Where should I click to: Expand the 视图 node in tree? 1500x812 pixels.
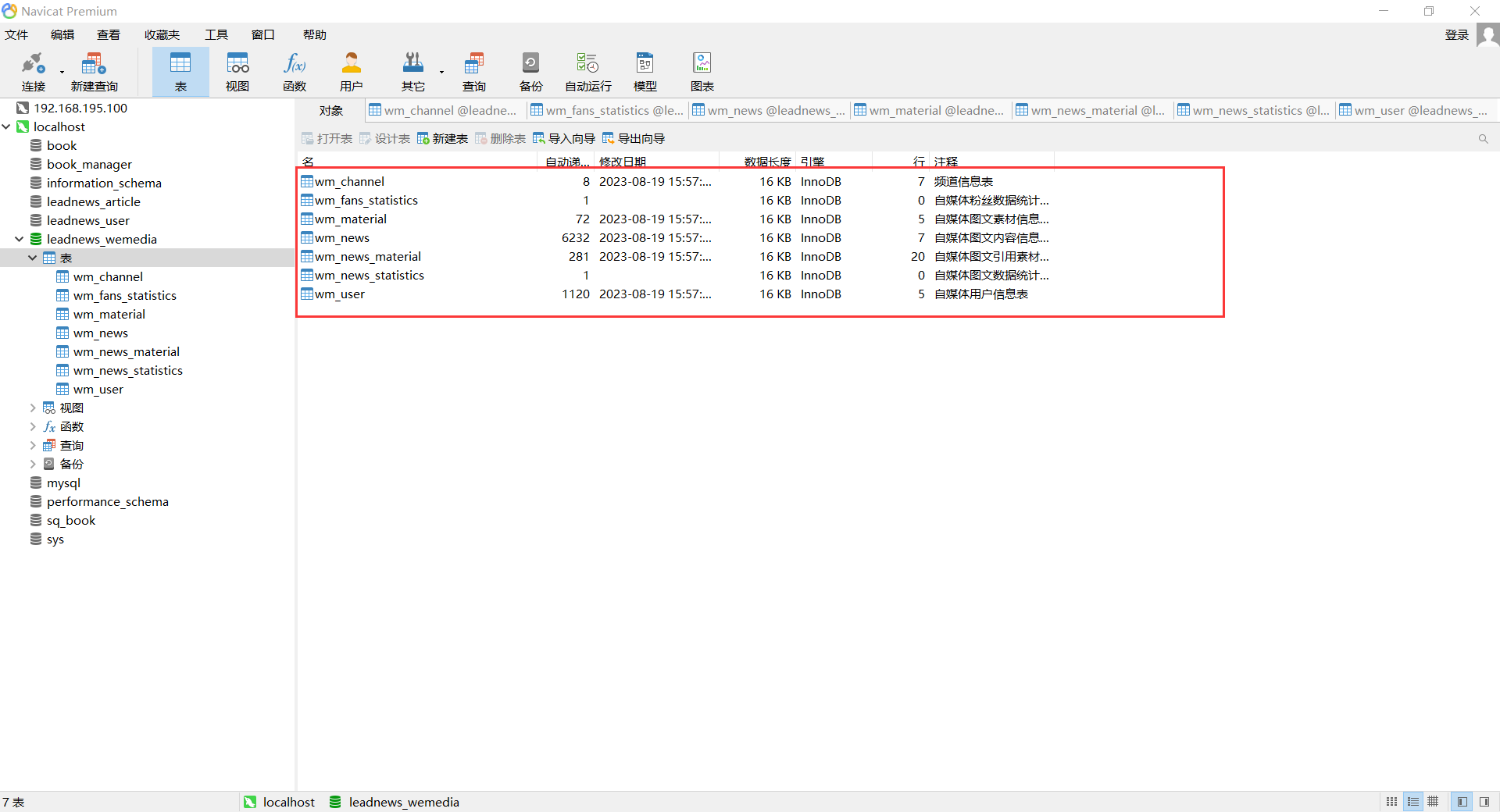(32, 408)
